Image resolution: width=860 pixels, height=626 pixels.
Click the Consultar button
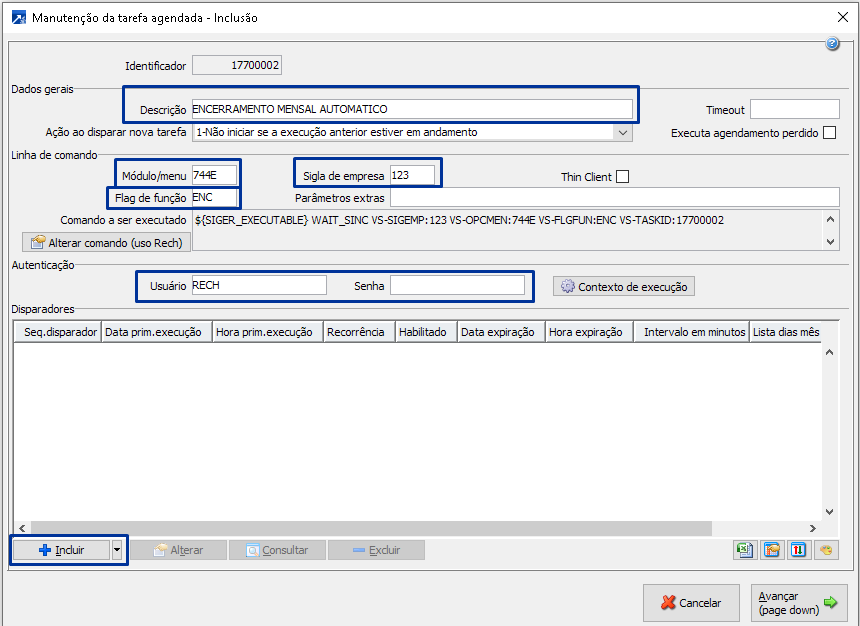coord(278,550)
